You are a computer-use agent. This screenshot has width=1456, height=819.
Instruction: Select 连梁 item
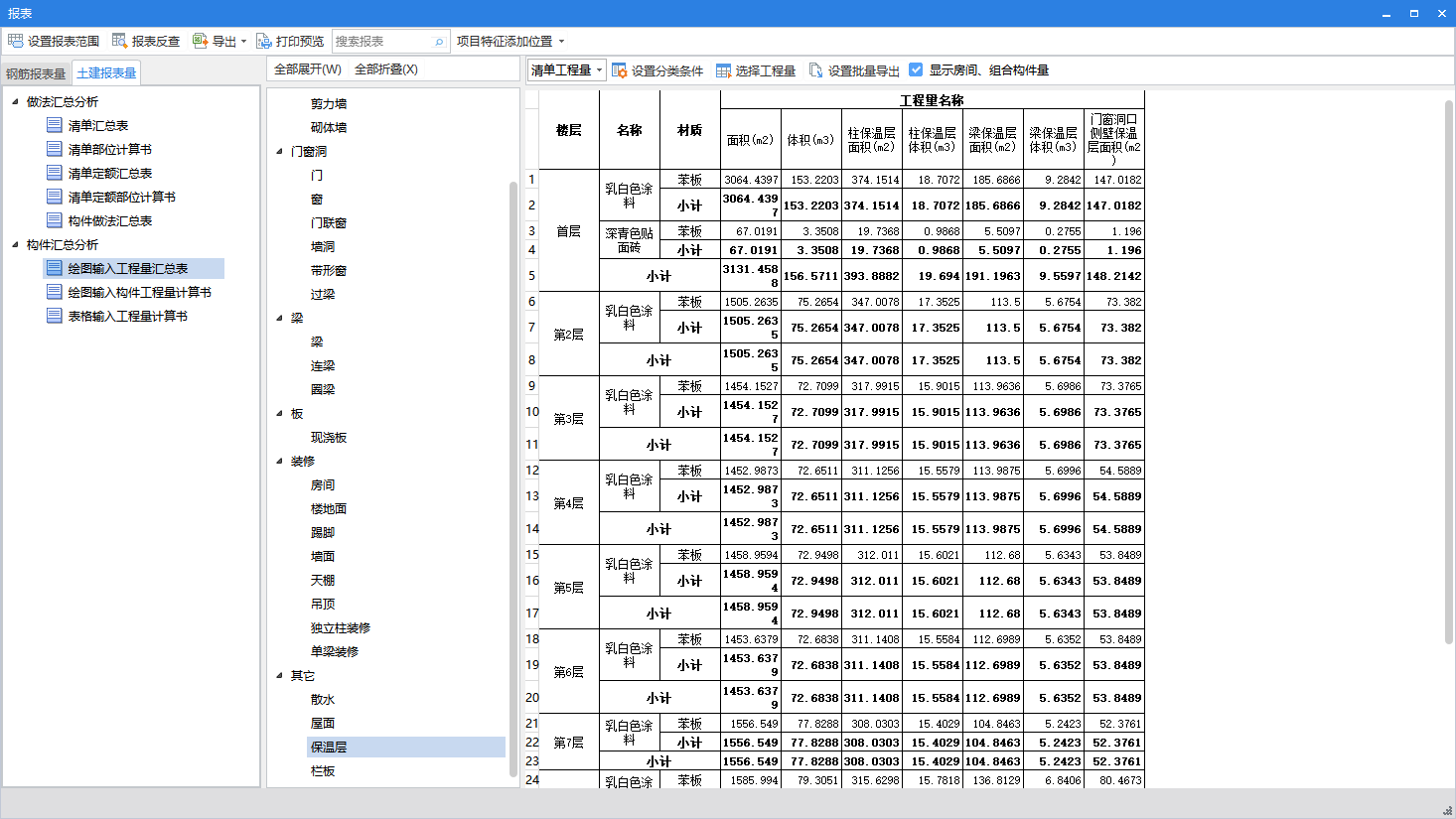pos(323,365)
